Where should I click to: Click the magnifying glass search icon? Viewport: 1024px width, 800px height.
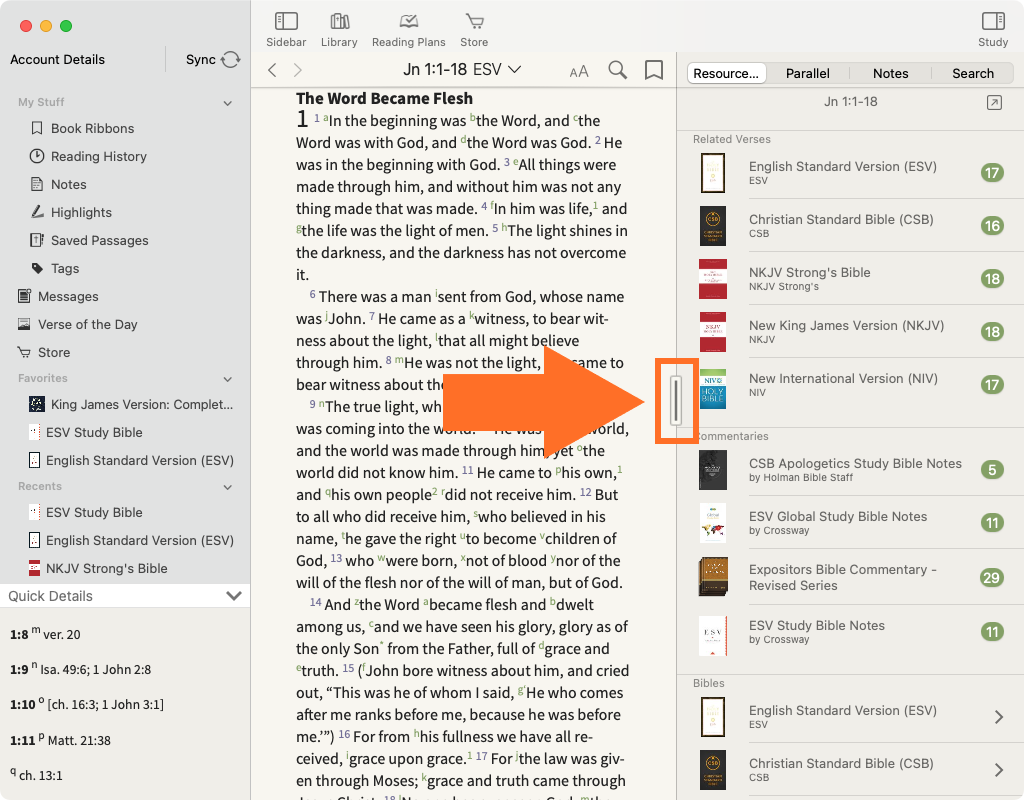point(618,70)
